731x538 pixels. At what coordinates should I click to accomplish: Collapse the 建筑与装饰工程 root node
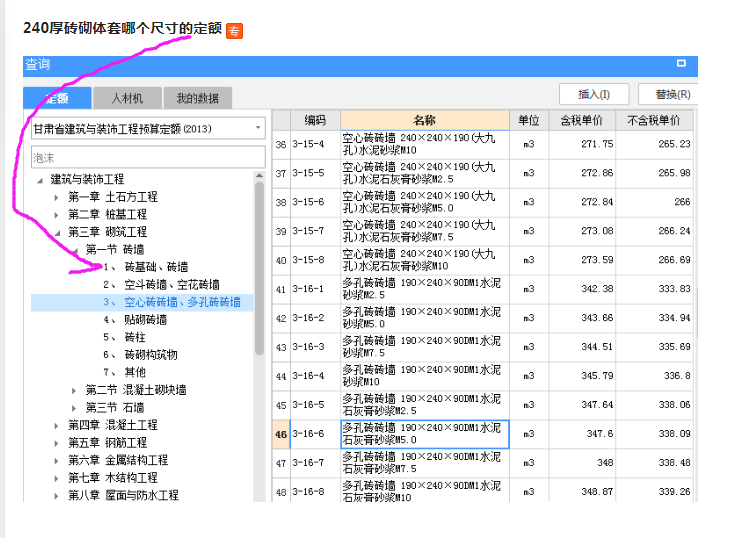click(40, 180)
